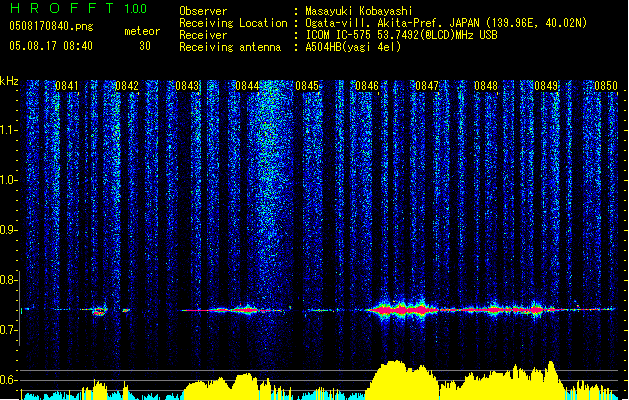629x400 pixels.
Task: Click the date stamp 05.08.17 08:40
Action: [x=51, y=46]
